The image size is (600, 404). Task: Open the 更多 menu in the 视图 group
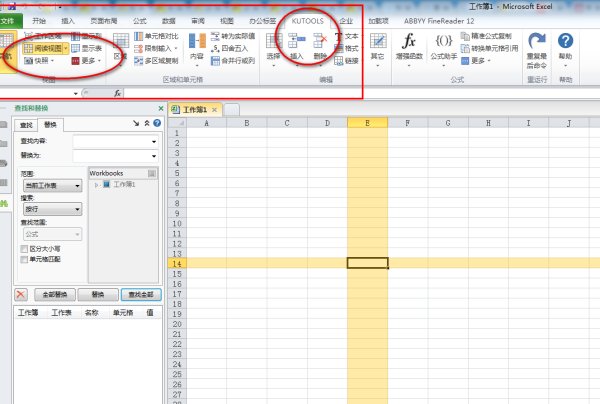click(86, 60)
